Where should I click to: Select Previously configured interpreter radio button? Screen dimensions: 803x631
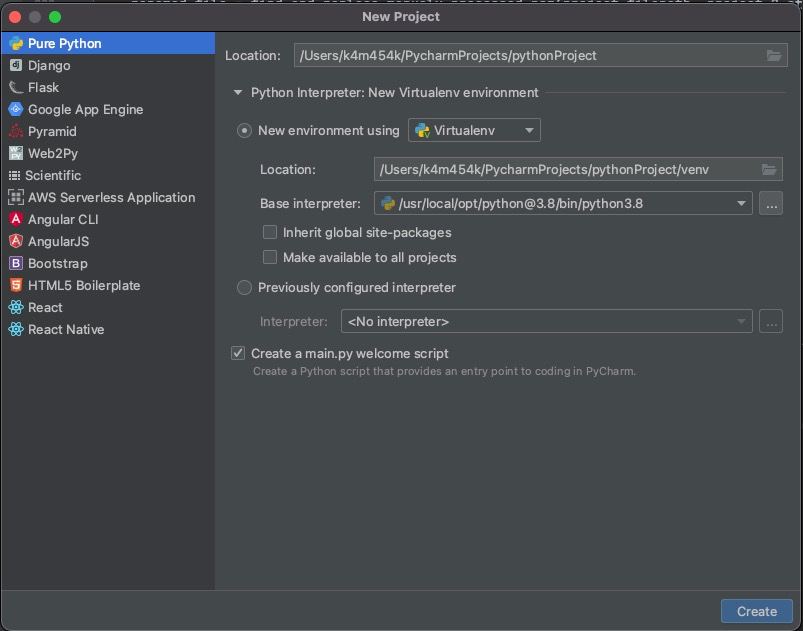click(x=244, y=288)
